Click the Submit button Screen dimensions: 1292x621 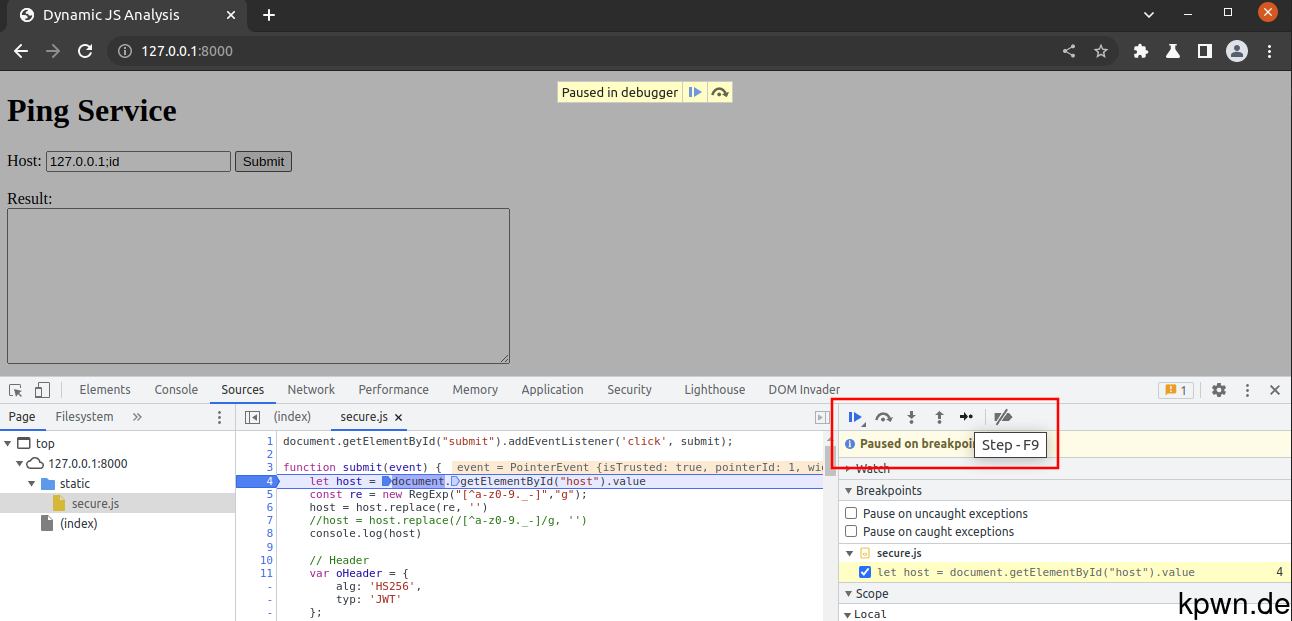point(263,161)
